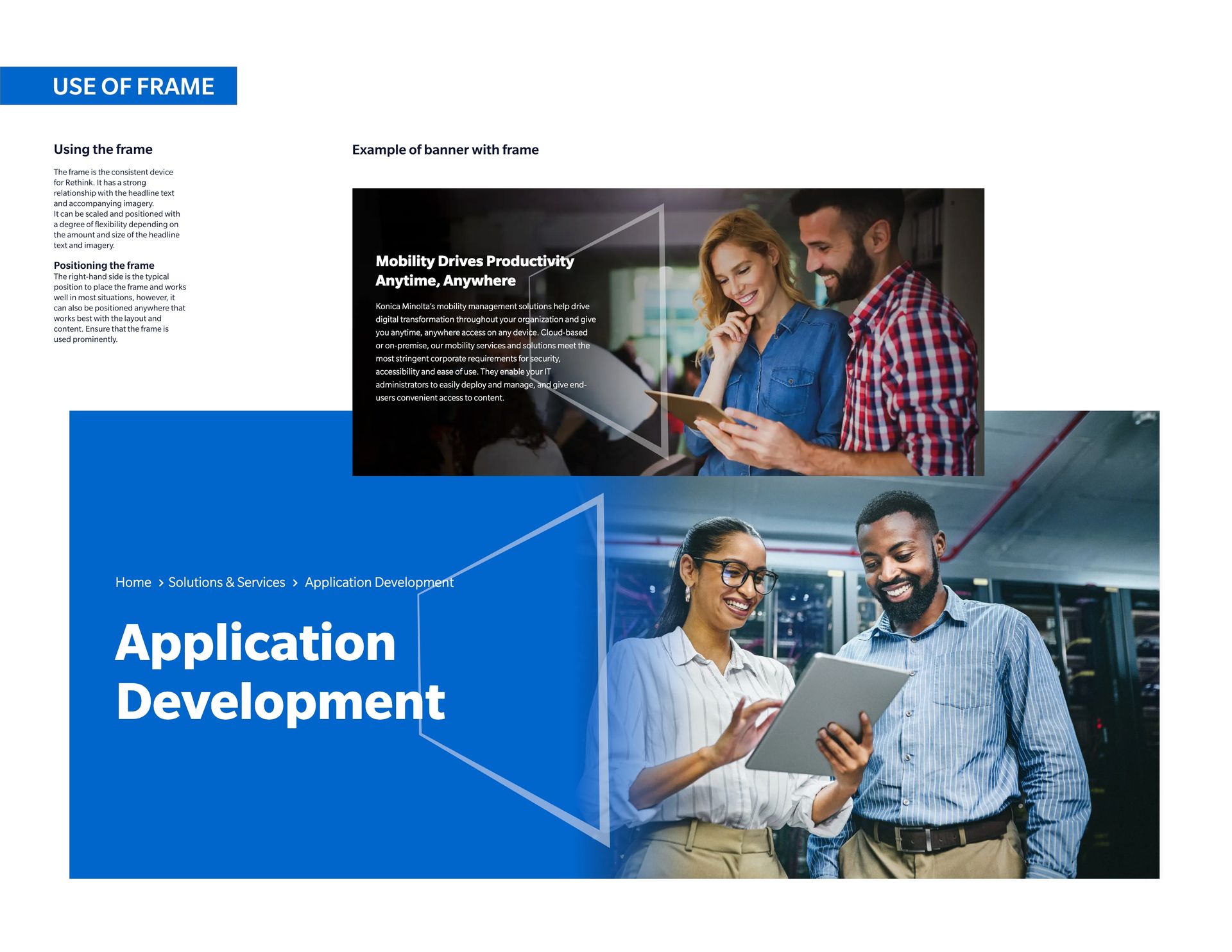The height and width of the screenshot is (952, 1232).
Task: Select the Positioning the frame subheading
Action: [x=104, y=266]
